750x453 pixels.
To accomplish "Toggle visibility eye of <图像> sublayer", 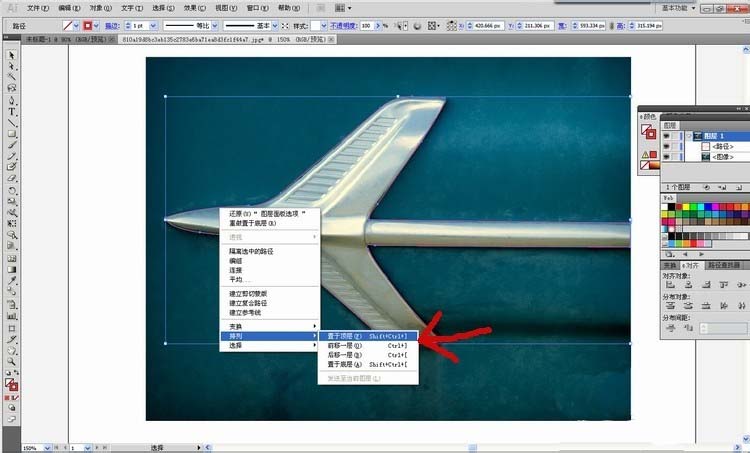I will coord(666,156).
